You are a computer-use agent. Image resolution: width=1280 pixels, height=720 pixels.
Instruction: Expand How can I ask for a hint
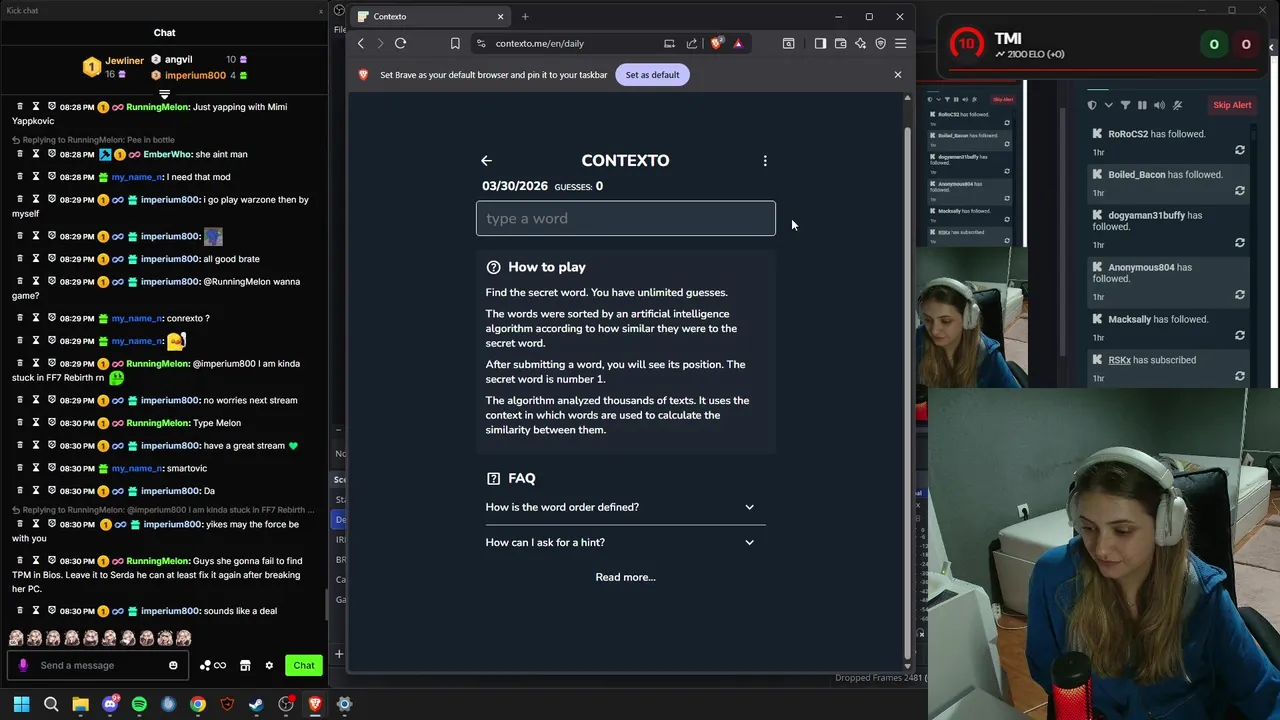click(625, 542)
